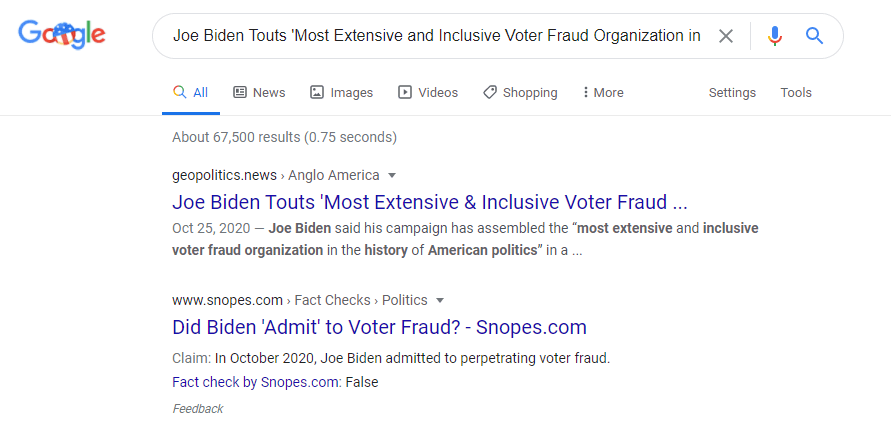Expand the snopes.com result dropdown arrow
The width and height of the screenshot is (891, 423).
(439, 301)
